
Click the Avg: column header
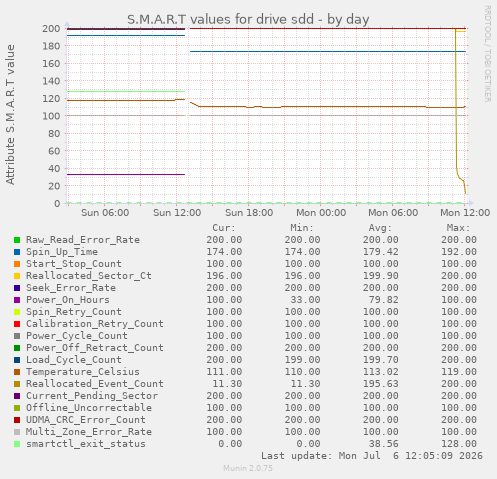[x=380, y=228]
